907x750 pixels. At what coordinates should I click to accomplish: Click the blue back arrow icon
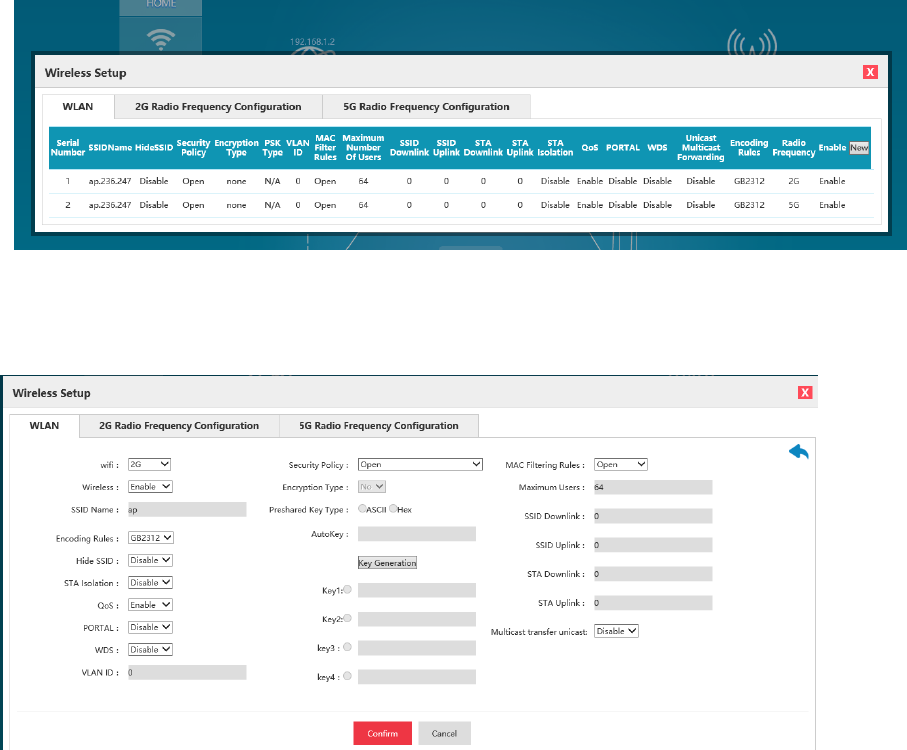click(799, 452)
